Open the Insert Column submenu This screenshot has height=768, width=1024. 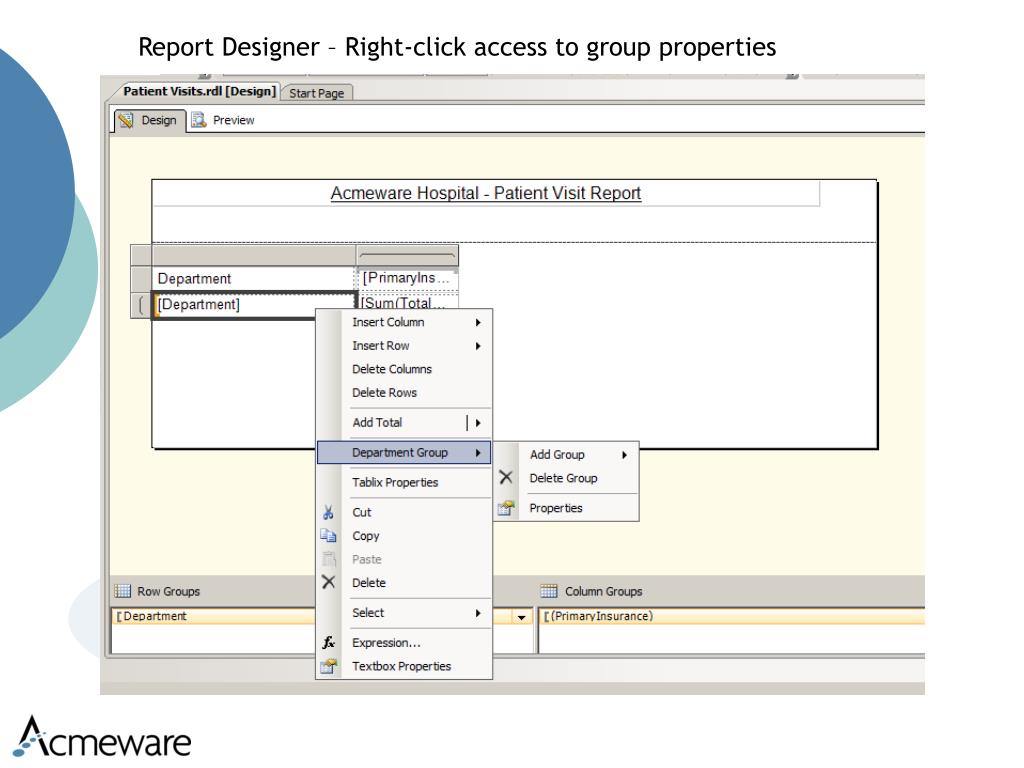404,323
